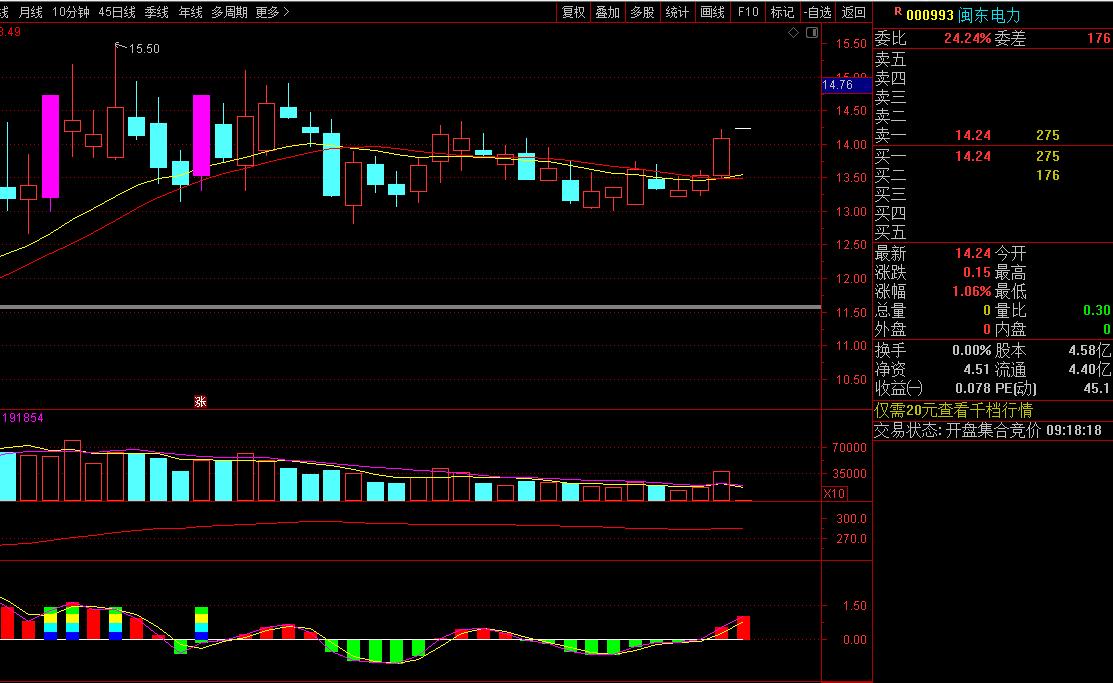Click the blue 14.76 price cursor label

(x=838, y=86)
